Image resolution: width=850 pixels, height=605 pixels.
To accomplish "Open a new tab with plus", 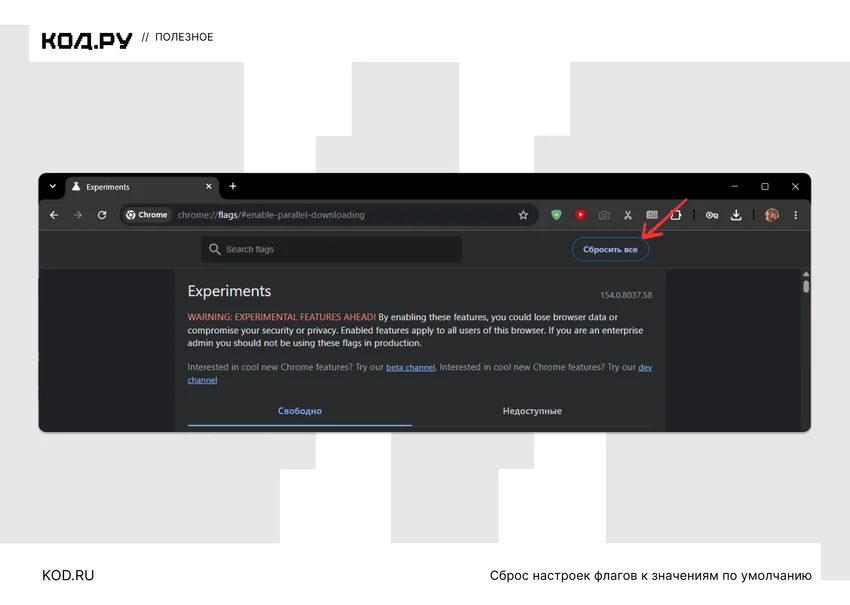I will point(233,186).
